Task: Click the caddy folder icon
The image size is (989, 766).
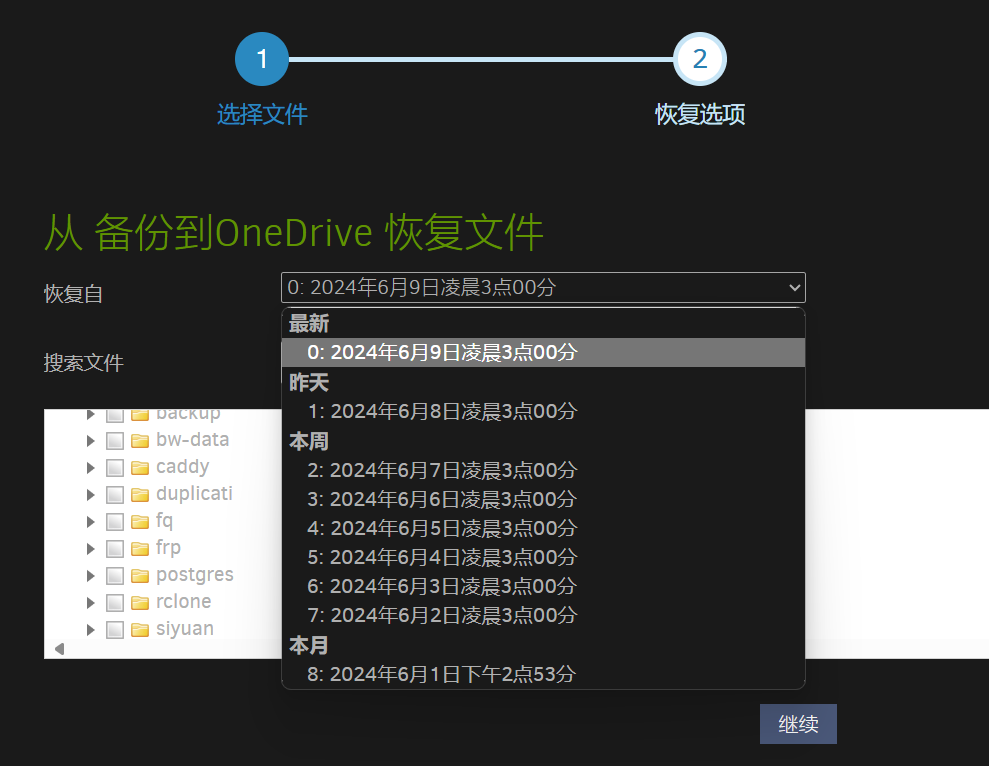Action: click(139, 468)
